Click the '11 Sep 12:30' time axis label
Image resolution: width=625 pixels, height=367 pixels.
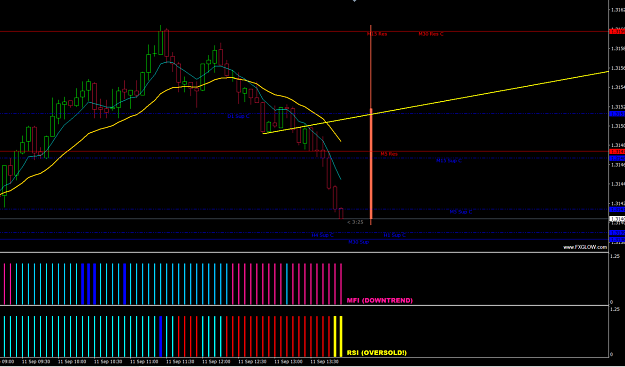click(x=253, y=361)
